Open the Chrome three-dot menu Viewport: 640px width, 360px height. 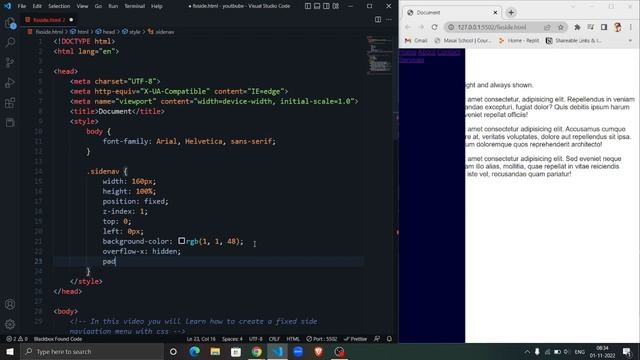pyautogui.click(x=631, y=27)
